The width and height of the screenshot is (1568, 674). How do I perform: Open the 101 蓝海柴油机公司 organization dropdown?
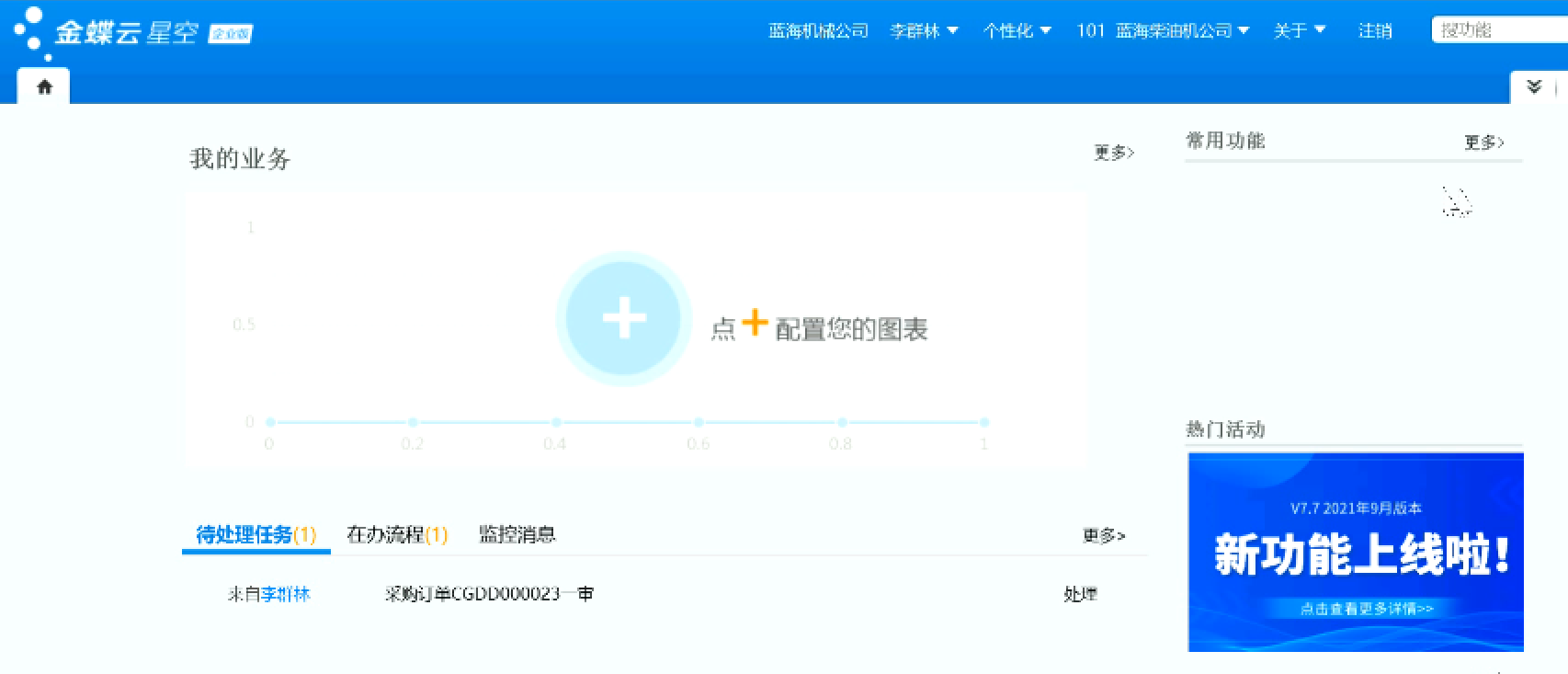(1163, 31)
